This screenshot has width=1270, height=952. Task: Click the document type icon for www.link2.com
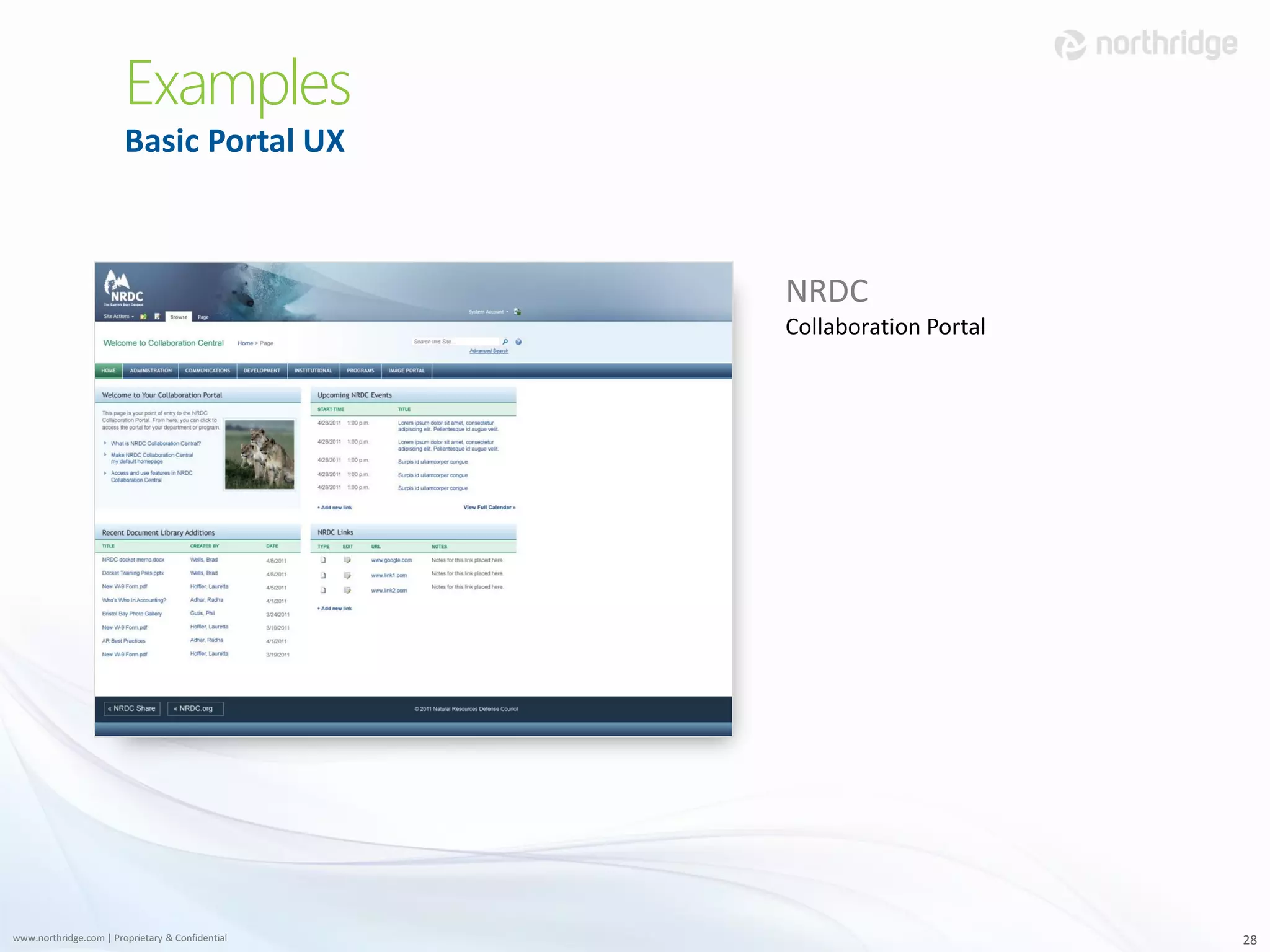(323, 590)
